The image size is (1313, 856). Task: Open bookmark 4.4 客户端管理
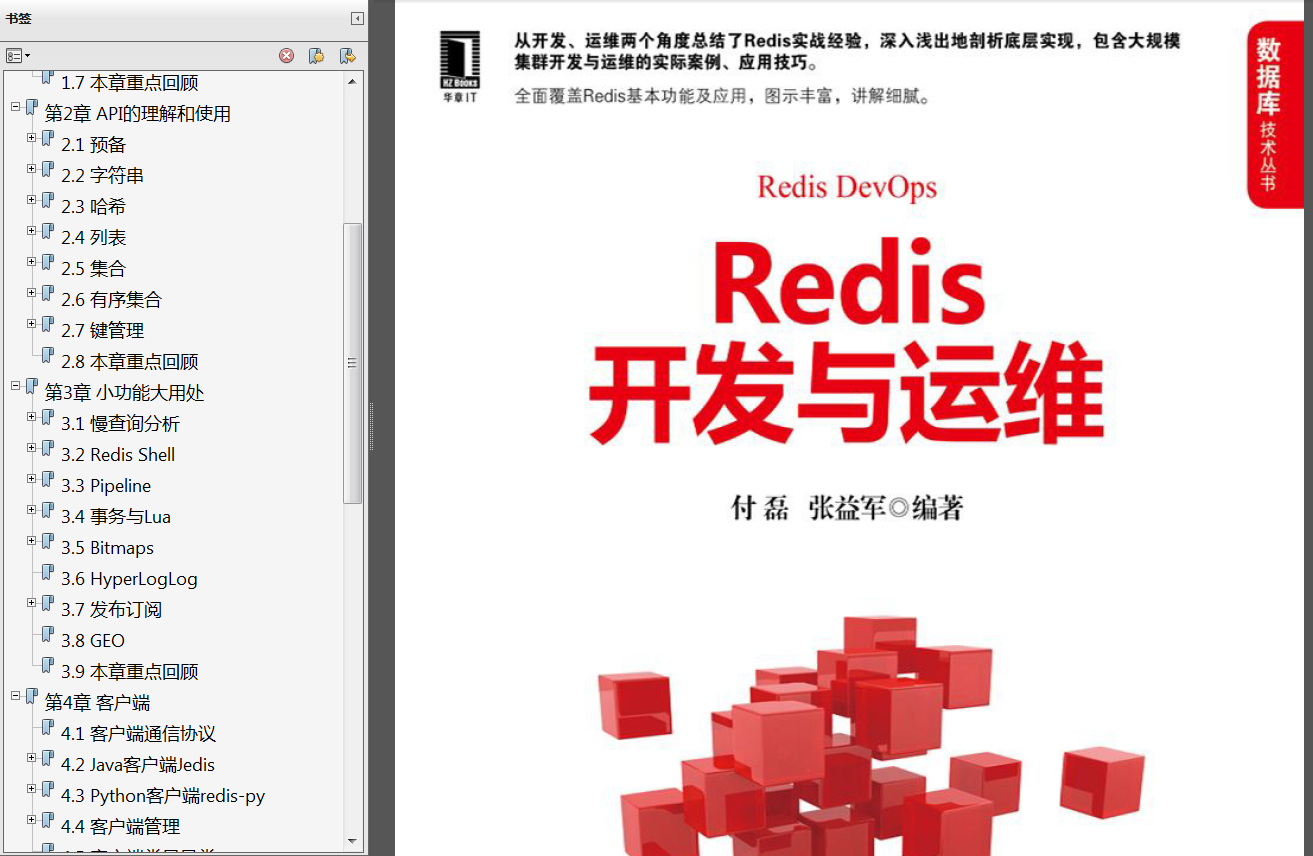pos(120,827)
